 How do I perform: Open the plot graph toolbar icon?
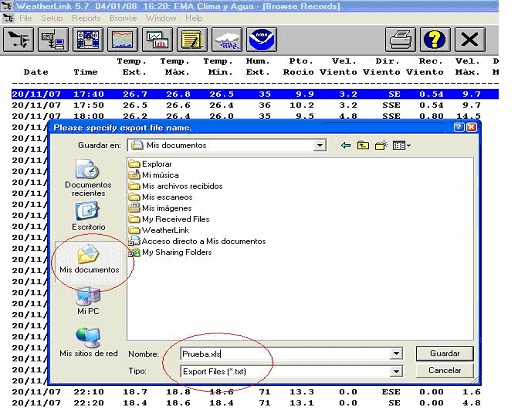pyautogui.click(x=123, y=40)
